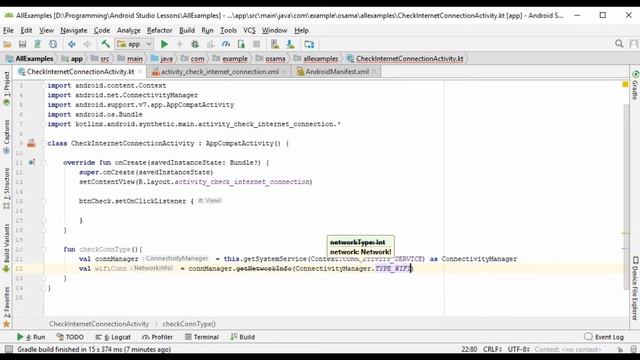Toggle the Project tool window strip button
The height and width of the screenshot is (360, 640).
6,89
